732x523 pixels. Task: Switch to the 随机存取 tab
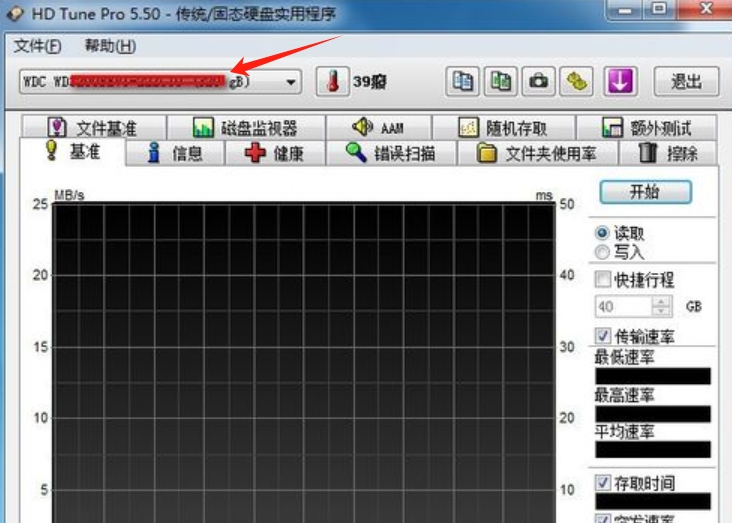[504, 127]
